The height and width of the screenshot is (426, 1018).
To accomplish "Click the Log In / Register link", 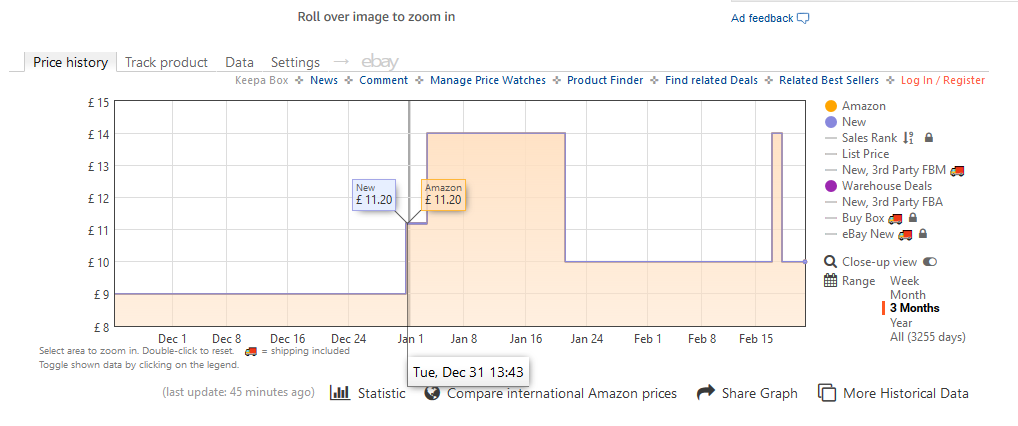I will [942, 80].
